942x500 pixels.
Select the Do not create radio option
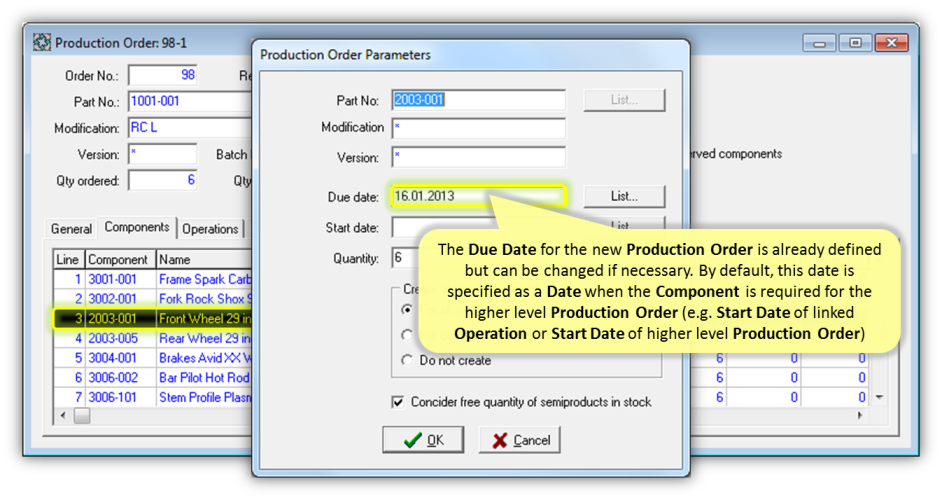point(406,360)
